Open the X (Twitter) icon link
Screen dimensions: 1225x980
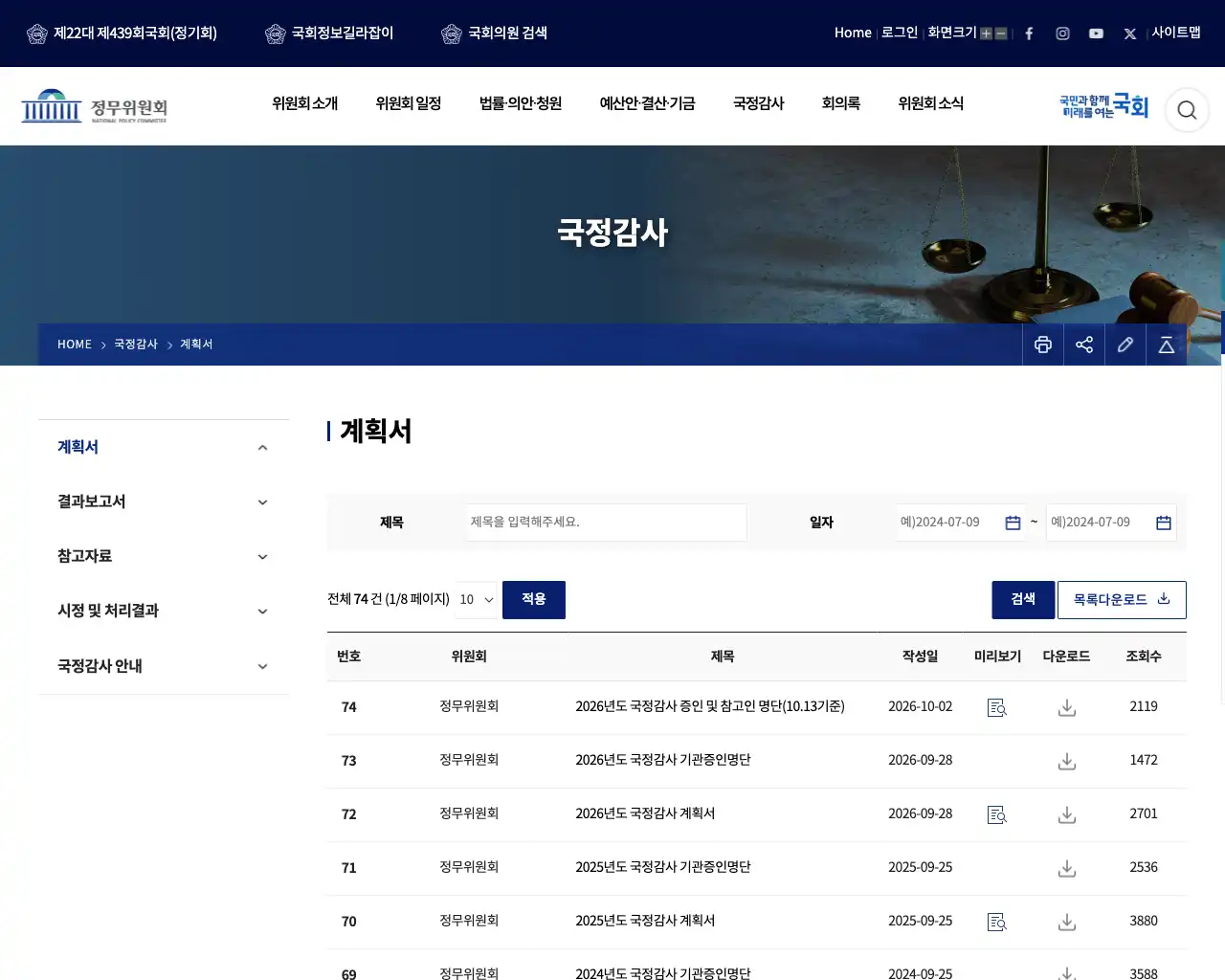coord(1129,33)
